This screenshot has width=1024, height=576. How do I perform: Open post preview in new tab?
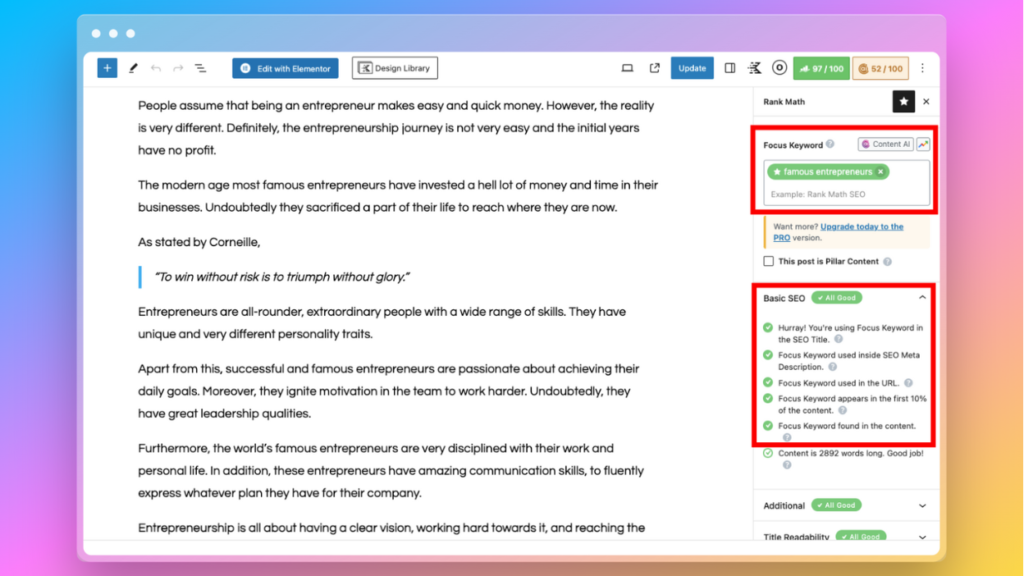pos(654,68)
